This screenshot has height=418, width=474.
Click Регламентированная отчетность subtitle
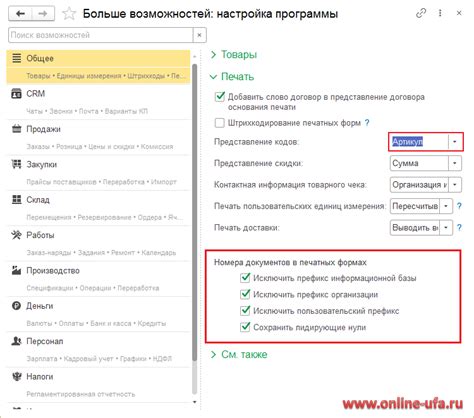(81, 394)
